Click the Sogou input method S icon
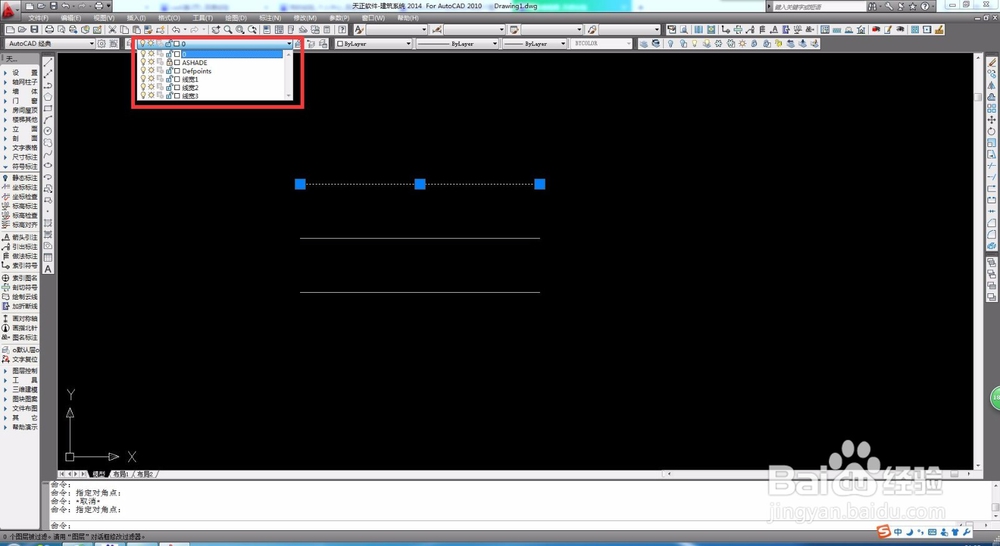The height and width of the screenshot is (546, 1000). (883, 531)
